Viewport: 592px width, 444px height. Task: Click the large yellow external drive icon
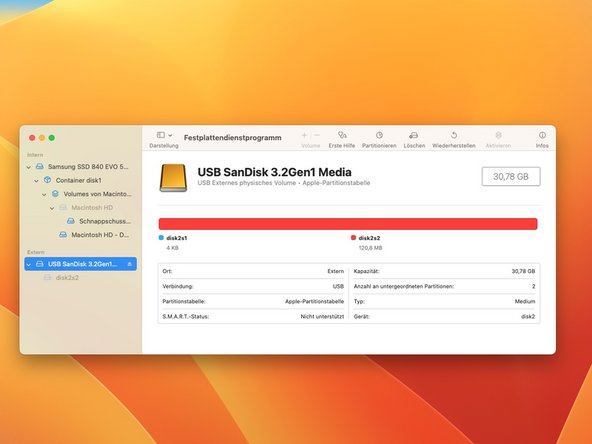click(x=173, y=177)
